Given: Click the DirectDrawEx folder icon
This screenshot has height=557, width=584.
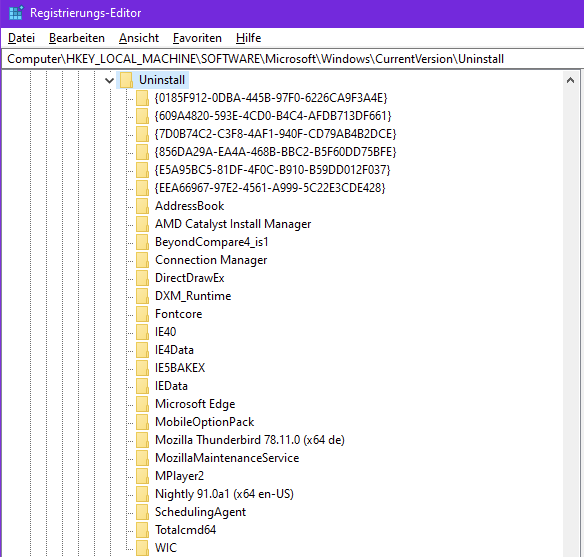Looking at the screenshot, I should point(142,278).
